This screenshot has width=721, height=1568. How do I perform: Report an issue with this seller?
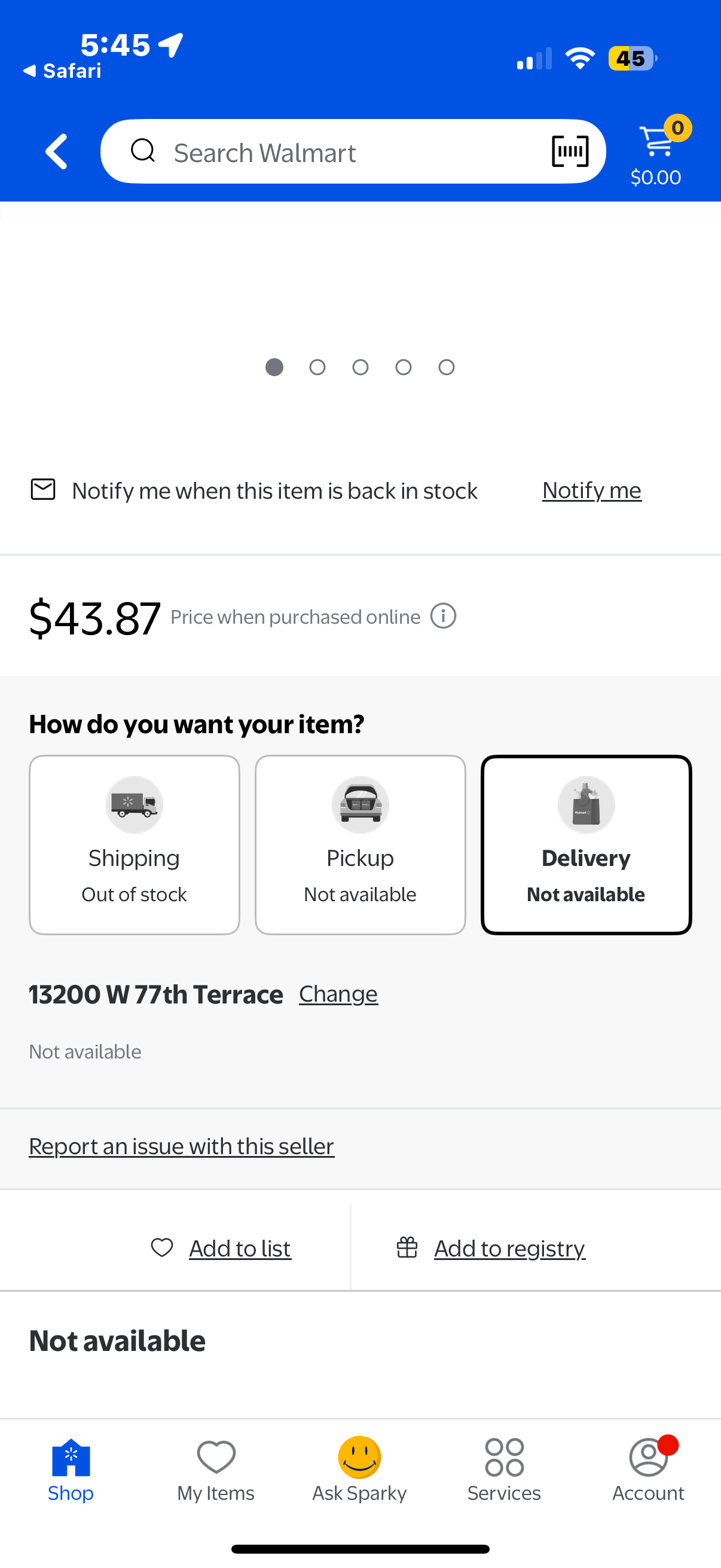(181, 1146)
